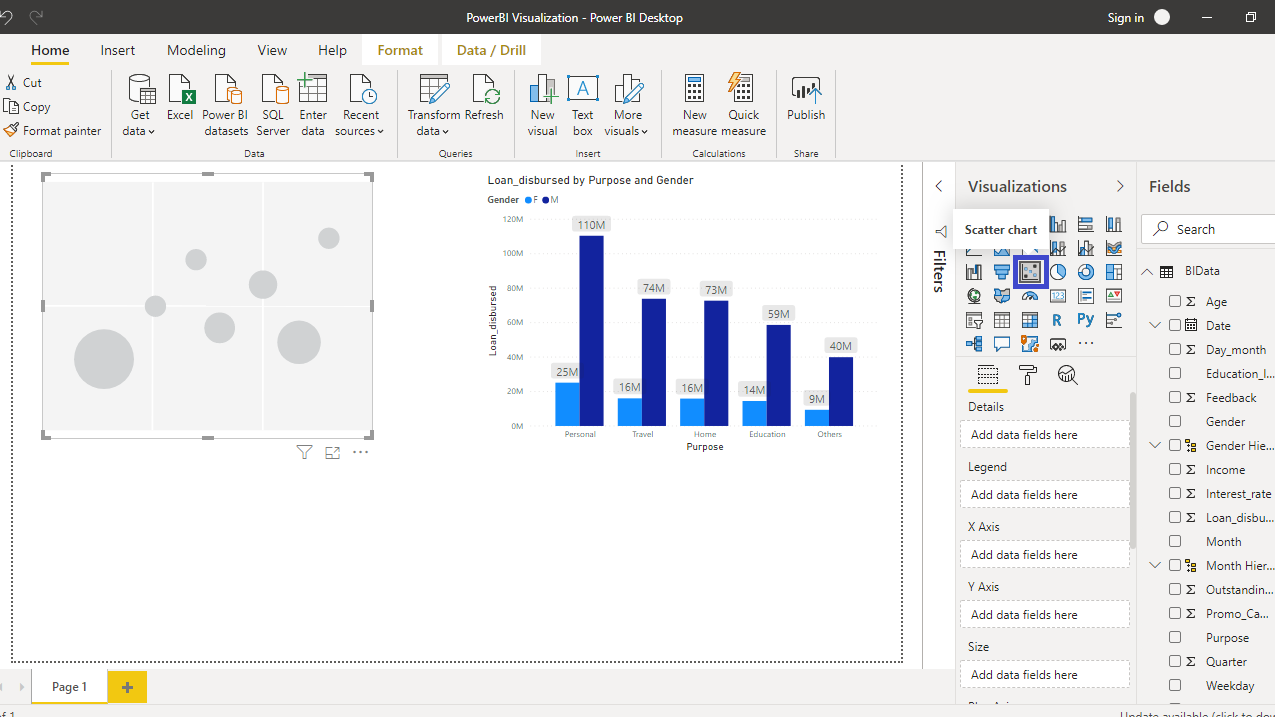The width and height of the screenshot is (1275, 717).
Task: Check the Age field checkbox
Action: [x=1175, y=301]
